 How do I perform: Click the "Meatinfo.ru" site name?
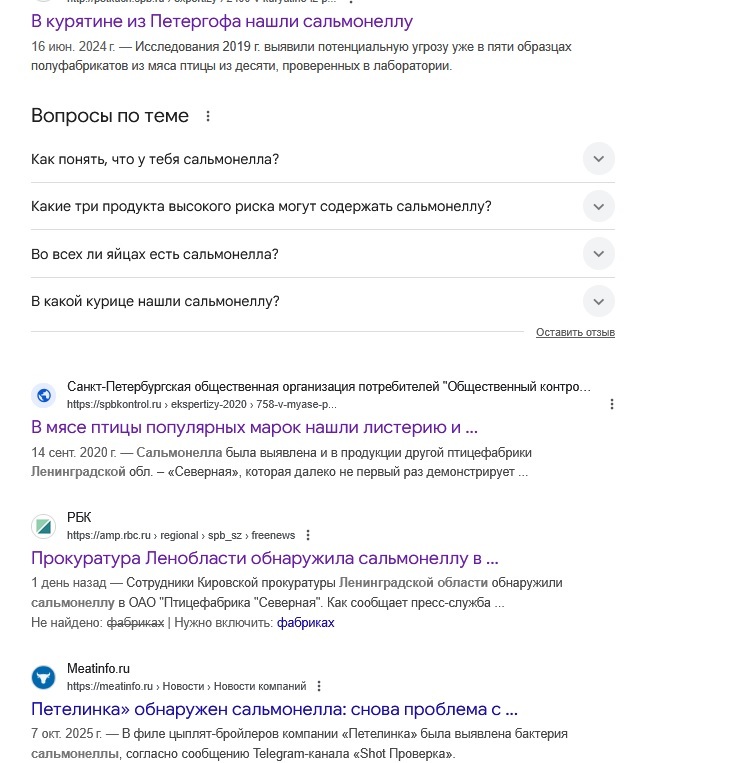(x=99, y=668)
